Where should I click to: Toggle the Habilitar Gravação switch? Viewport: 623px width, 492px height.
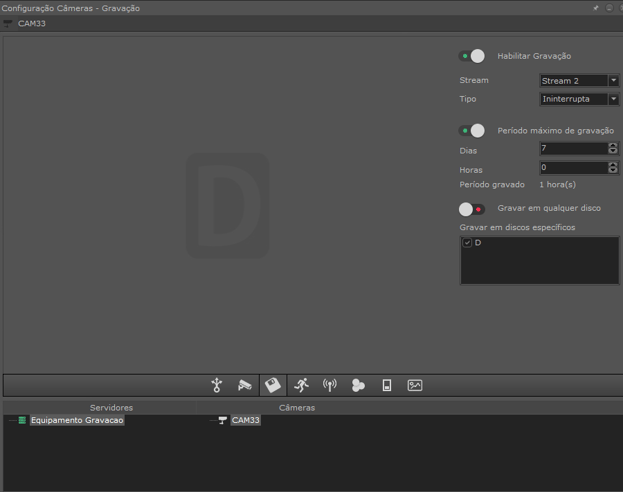click(x=472, y=56)
